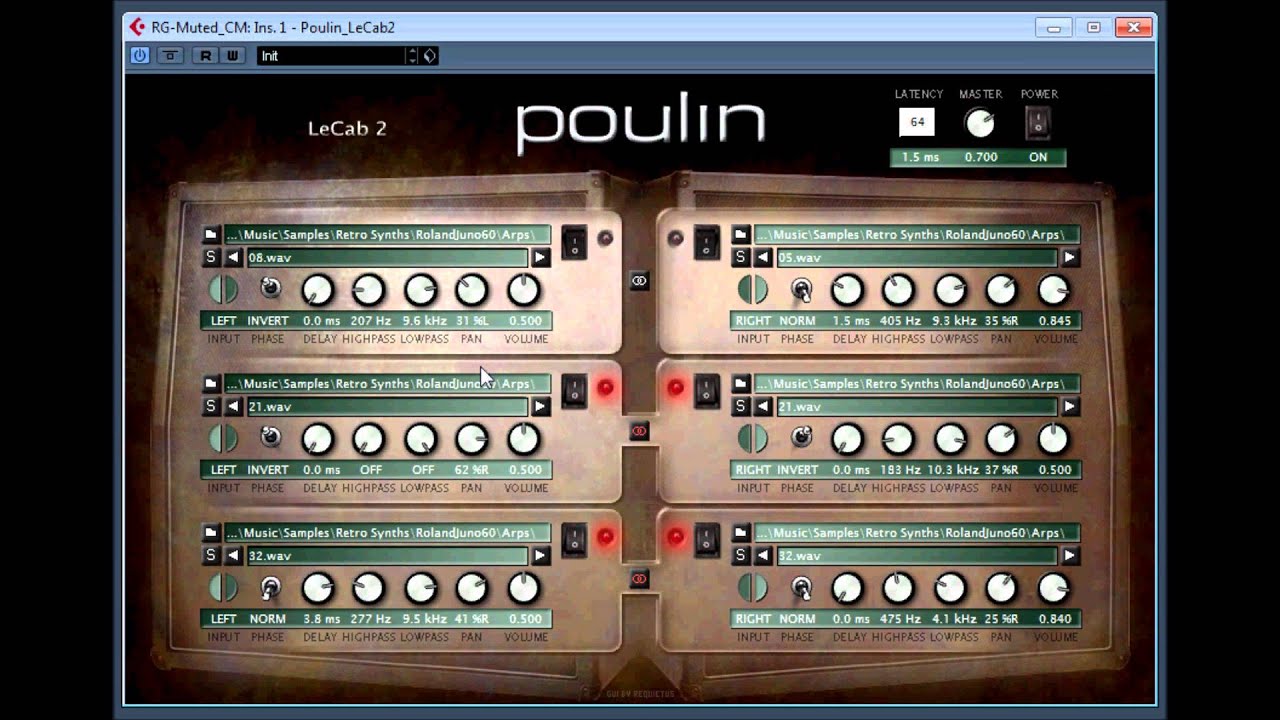Click link icon between 08.wav and 05.wav slots
Image resolution: width=1280 pixels, height=720 pixels.
coord(640,282)
